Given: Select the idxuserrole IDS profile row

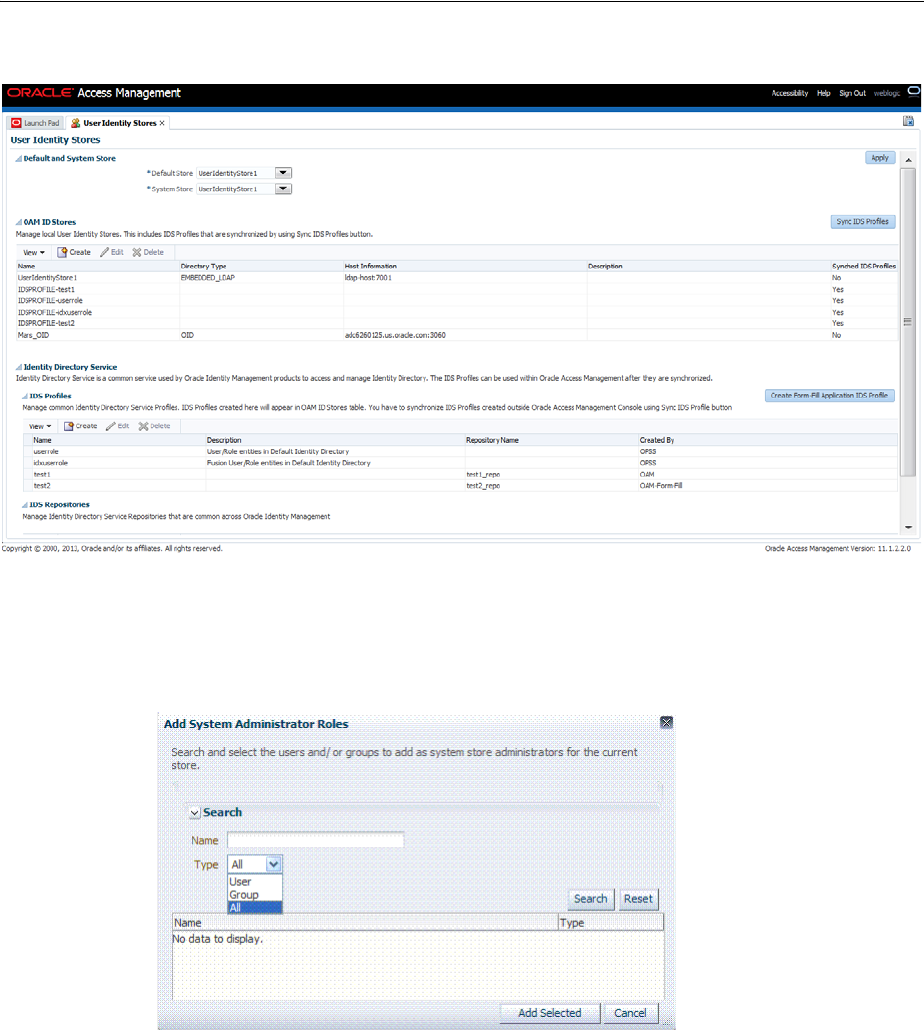Looking at the screenshot, I should 460,463.
